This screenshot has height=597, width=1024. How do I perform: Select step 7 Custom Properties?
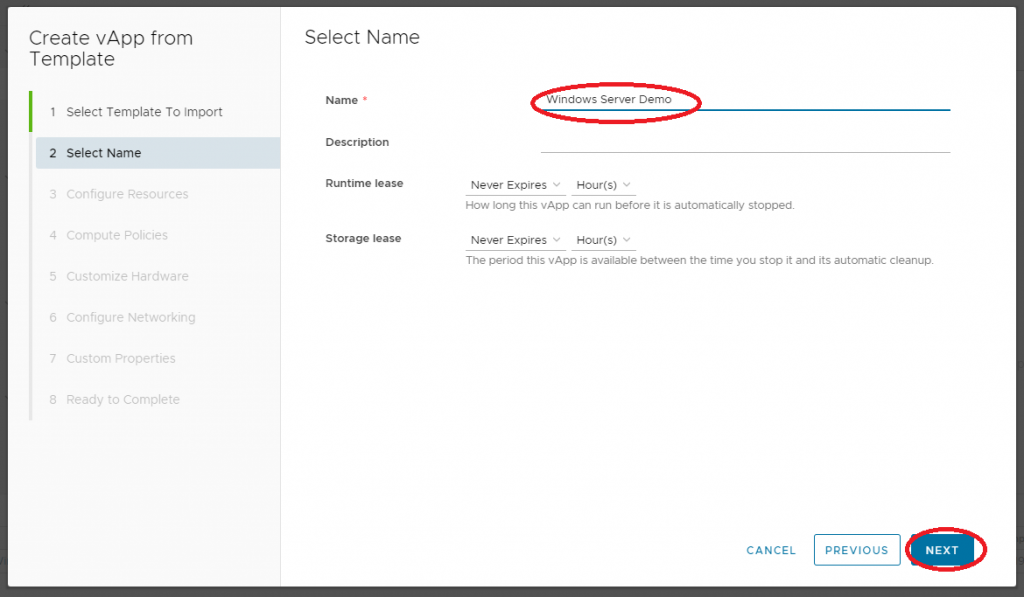(158, 359)
